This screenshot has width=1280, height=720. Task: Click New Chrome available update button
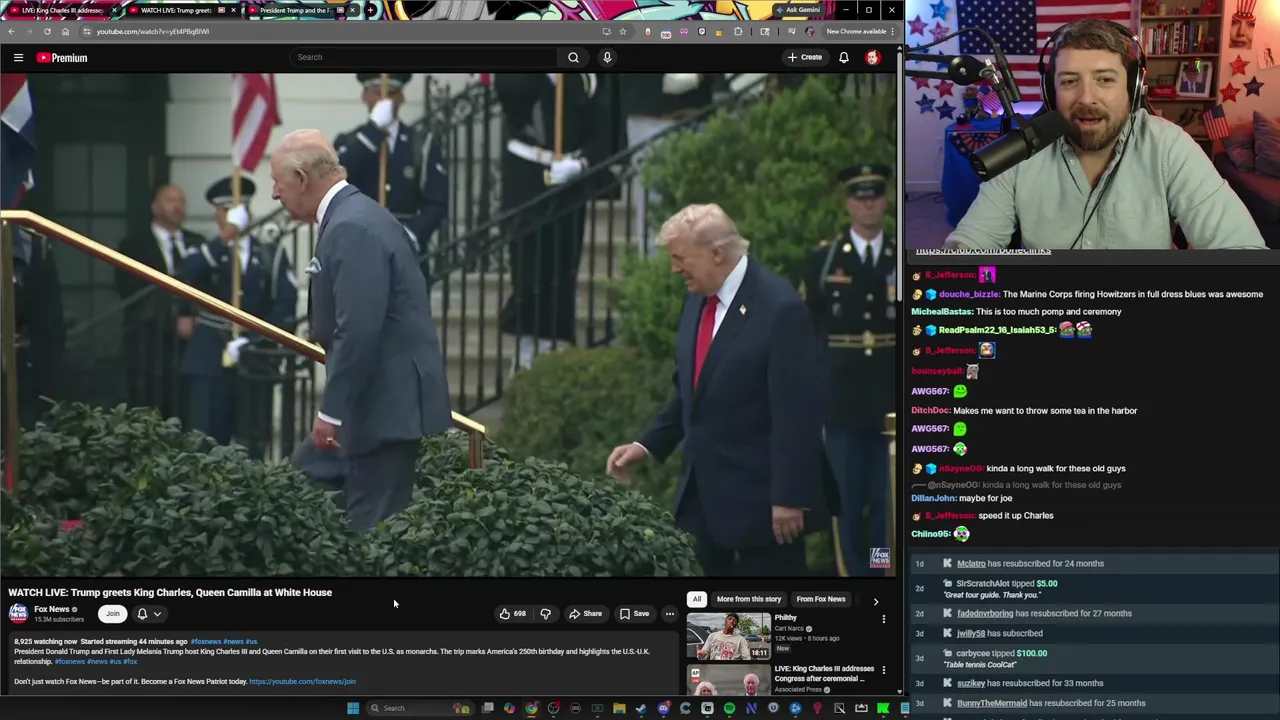859,31
